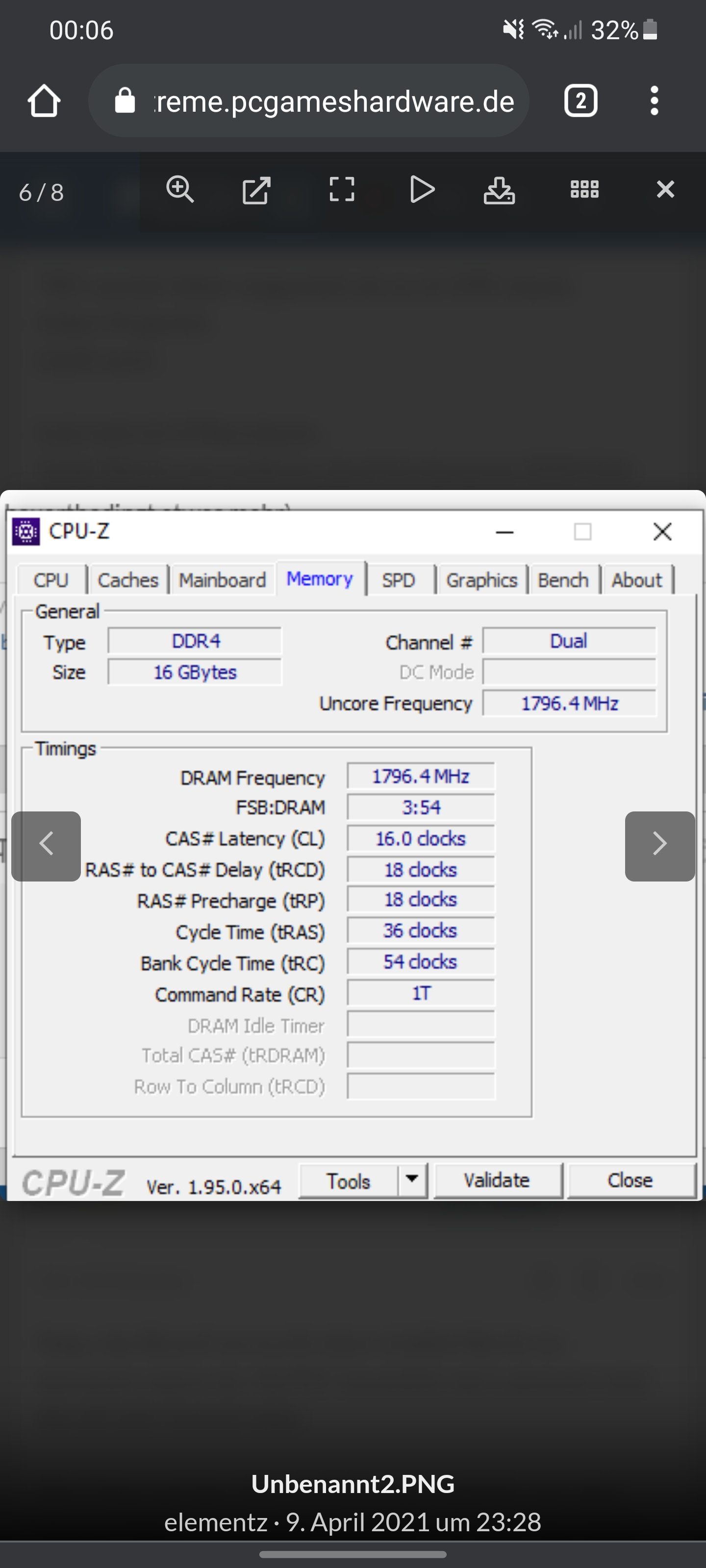Click the empty DRAM Idle Timer field
This screenshot has height=1568, width=706.
[x=421, y=1025]
